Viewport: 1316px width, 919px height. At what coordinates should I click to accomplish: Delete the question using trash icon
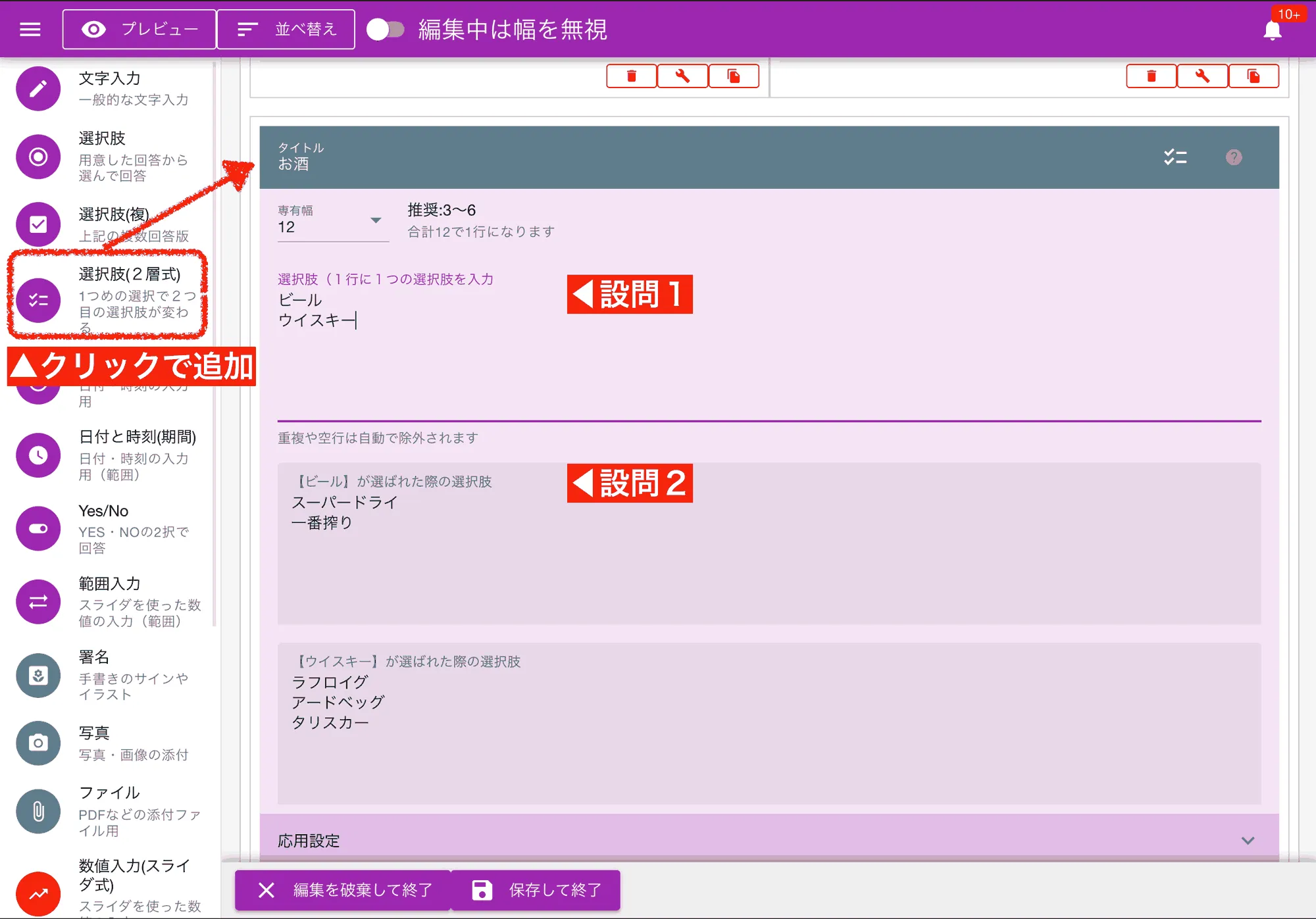coord(631,76)
